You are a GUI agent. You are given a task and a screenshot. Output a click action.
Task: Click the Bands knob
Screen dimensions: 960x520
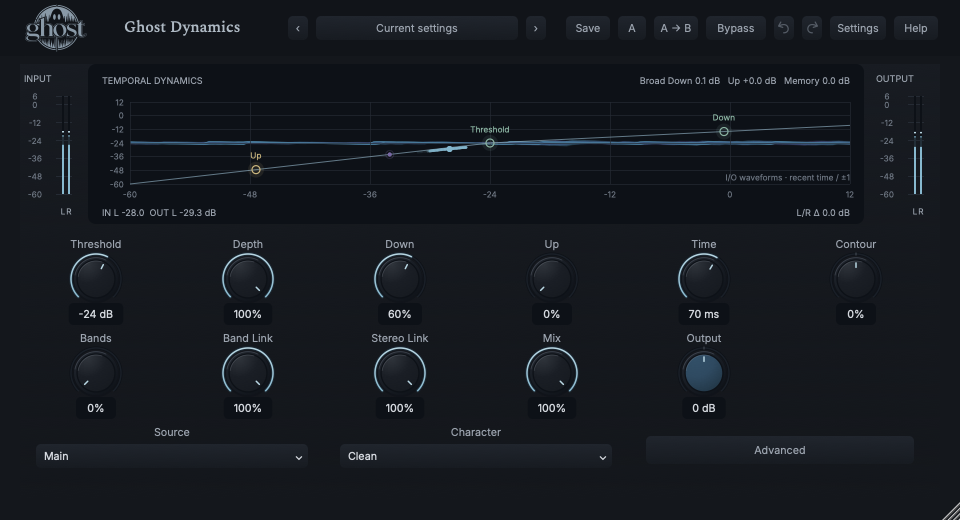96,373
